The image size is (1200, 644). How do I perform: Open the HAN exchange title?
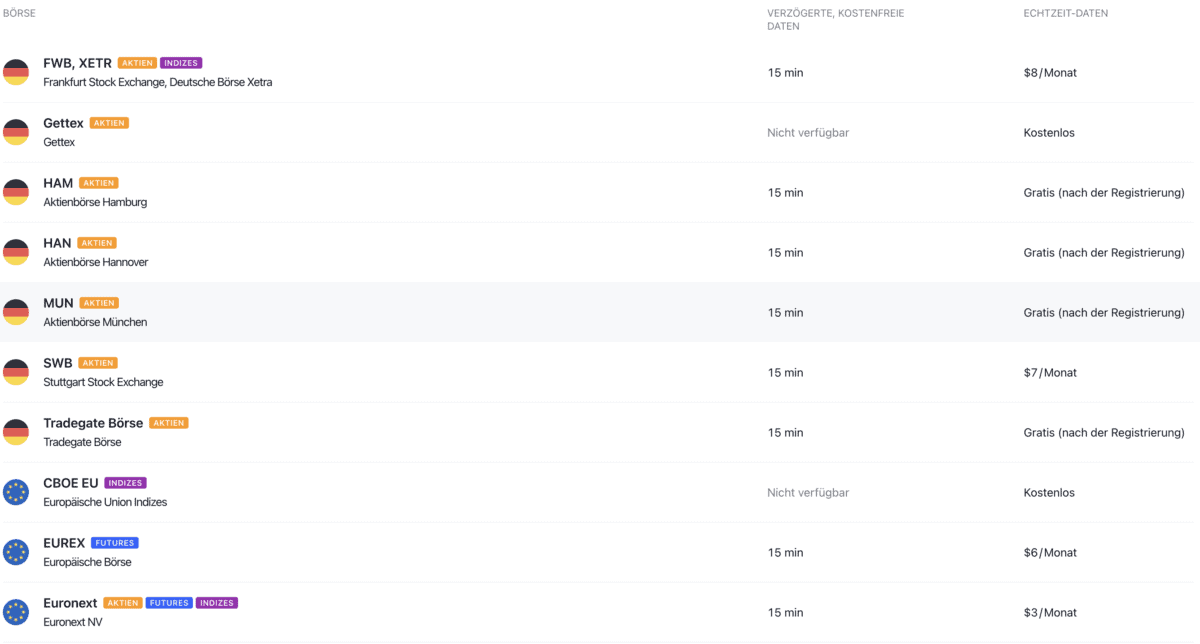coord(57,243)
